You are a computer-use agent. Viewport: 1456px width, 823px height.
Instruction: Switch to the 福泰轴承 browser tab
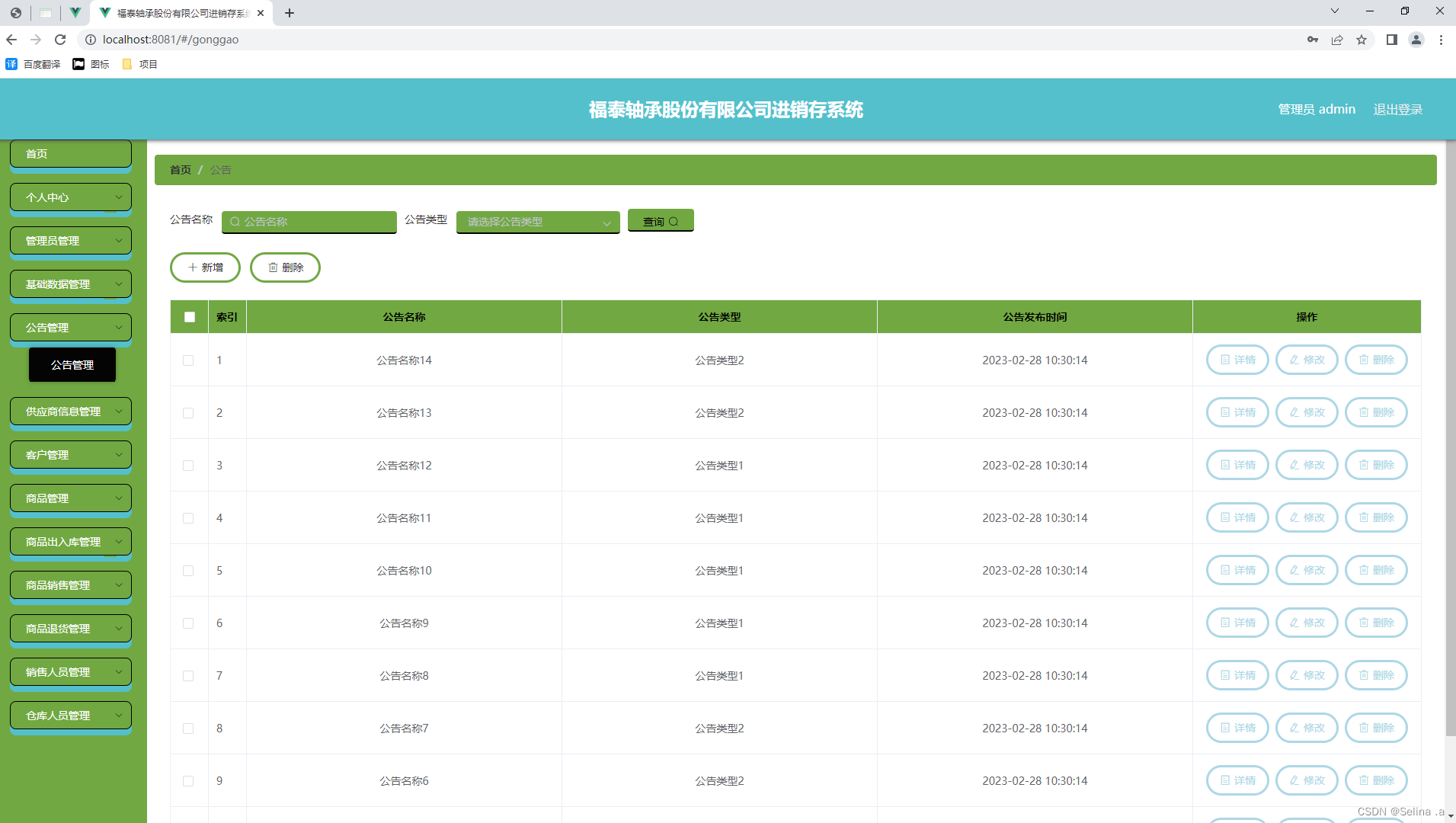pyautogui.click(x=181, y=13)
